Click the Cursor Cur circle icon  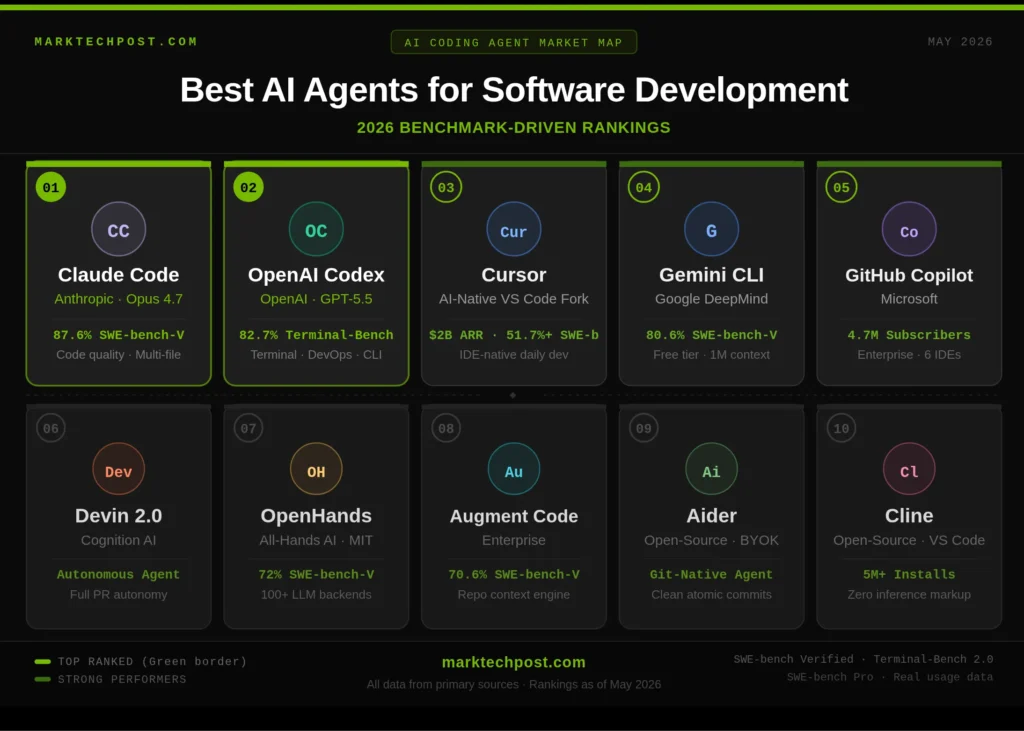(x=514, y=229)
